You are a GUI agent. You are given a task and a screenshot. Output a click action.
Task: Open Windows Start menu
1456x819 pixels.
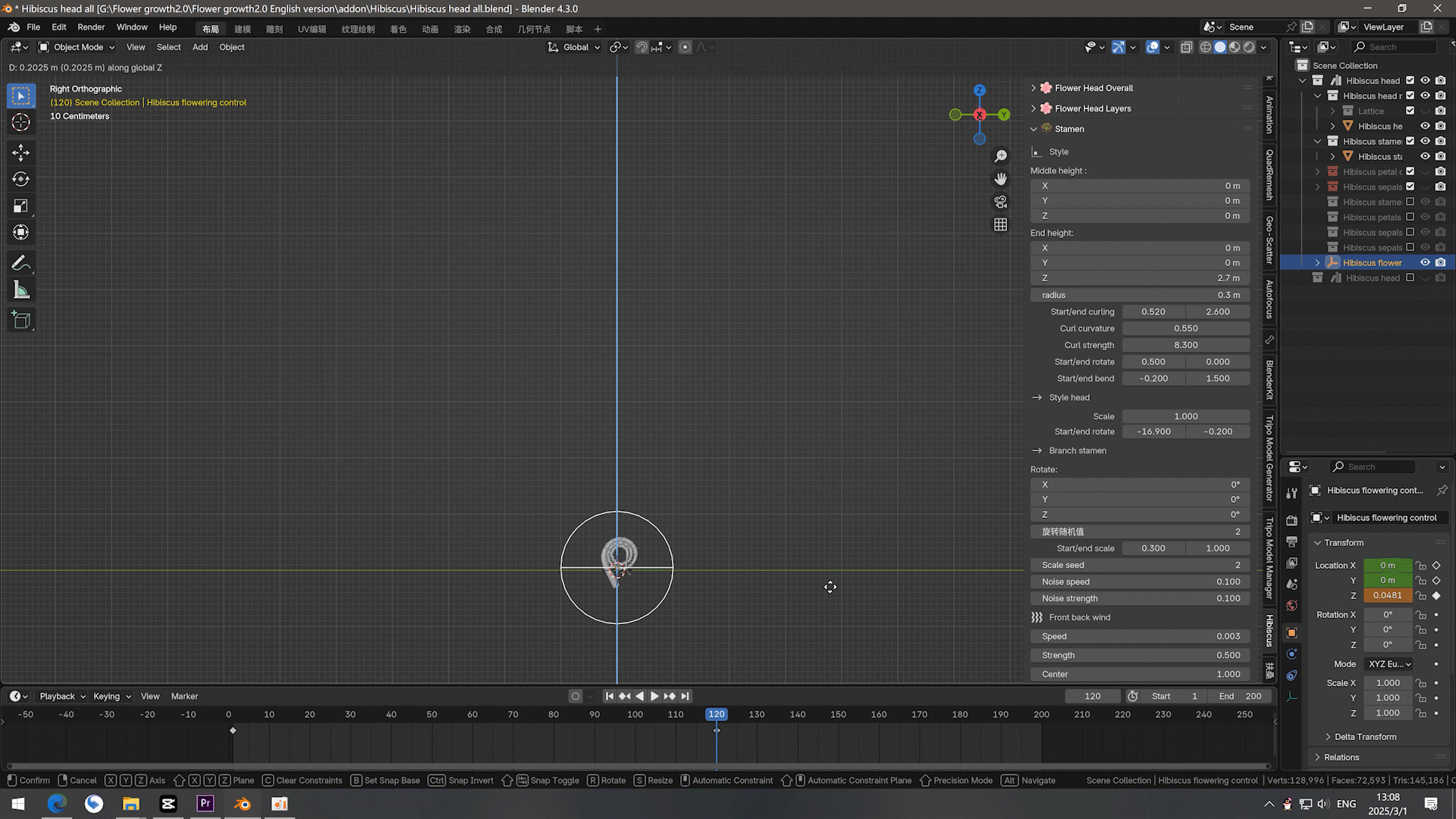pos(18,804)
